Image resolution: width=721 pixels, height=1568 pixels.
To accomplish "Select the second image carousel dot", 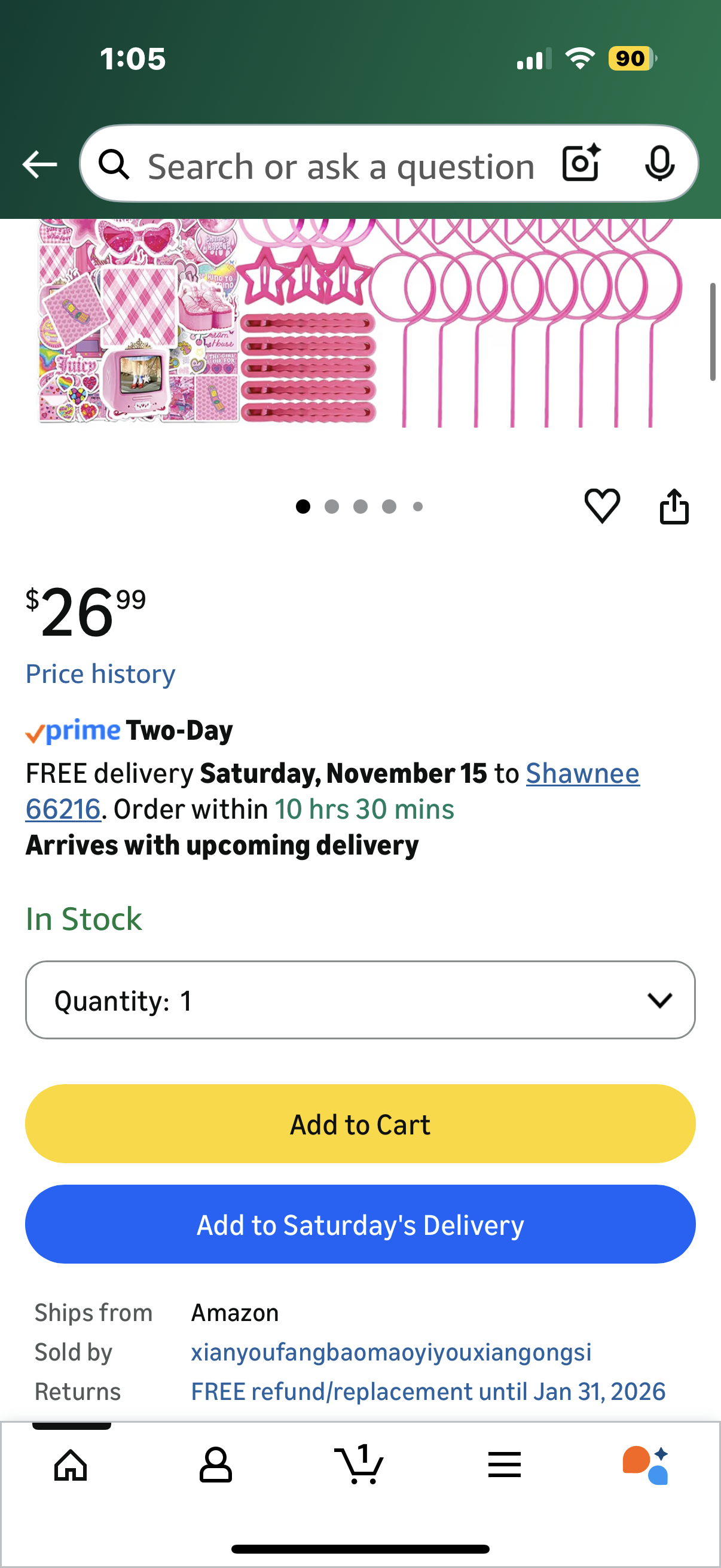I will (332, 507).
